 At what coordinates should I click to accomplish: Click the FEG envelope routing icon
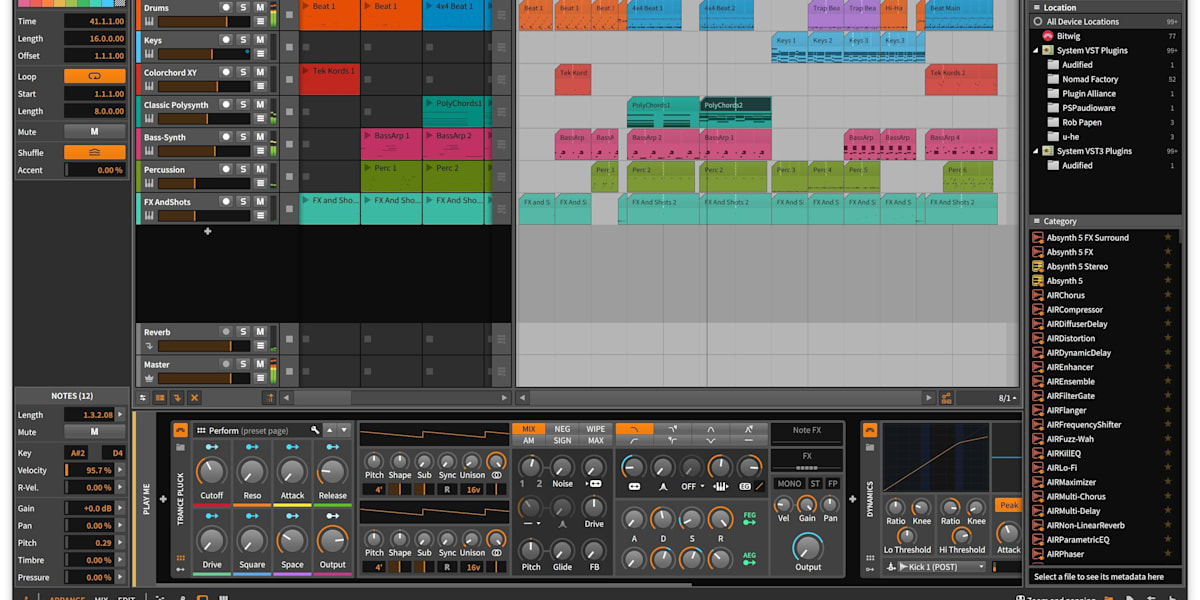(x=749, y=517)
